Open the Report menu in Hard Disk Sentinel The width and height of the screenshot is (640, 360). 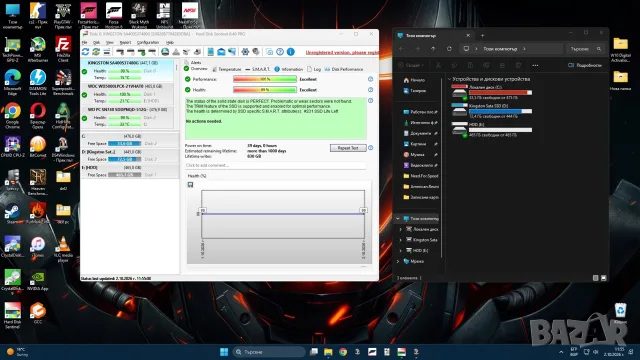125,42
